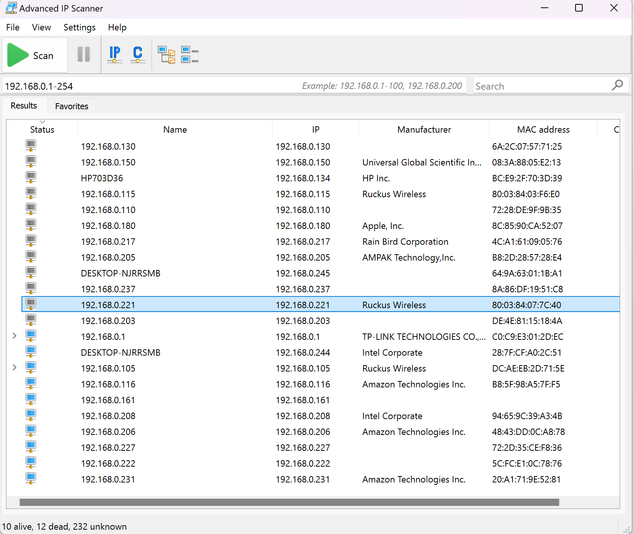Click computer icon for 192.168.0.221 row
Screen dimensions: 634x534
(x=31, y=305)
